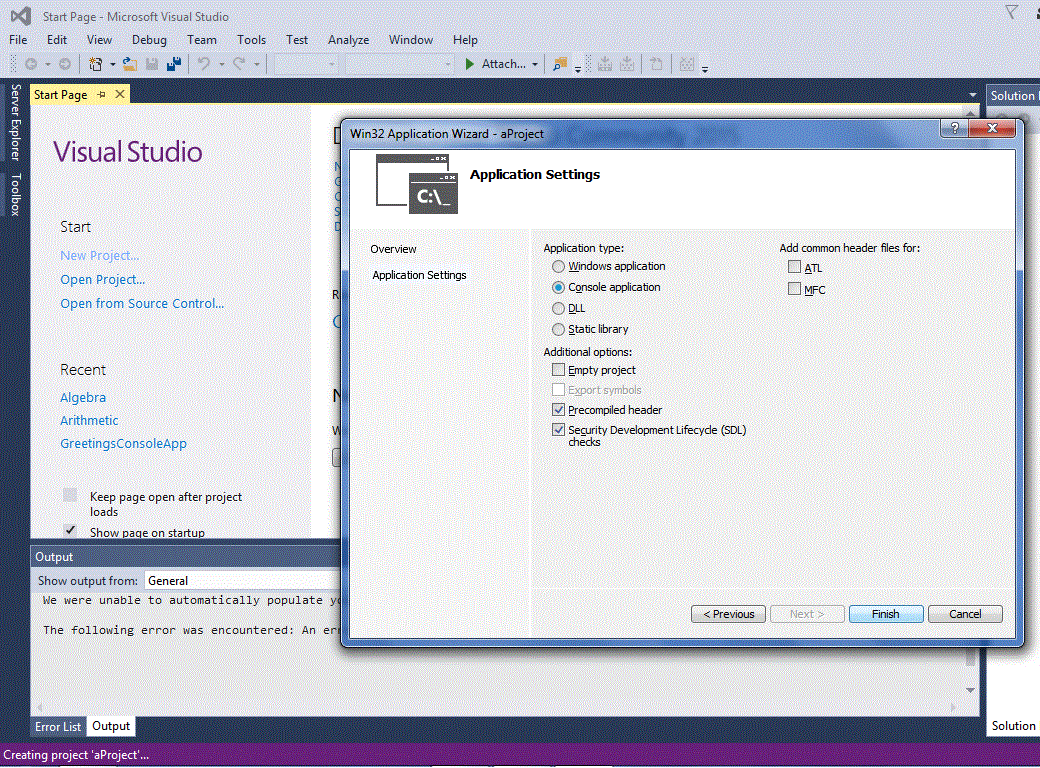Open the Attach dropdown menu
This screenshot has height=768, width=1040.
coord(534,64)
